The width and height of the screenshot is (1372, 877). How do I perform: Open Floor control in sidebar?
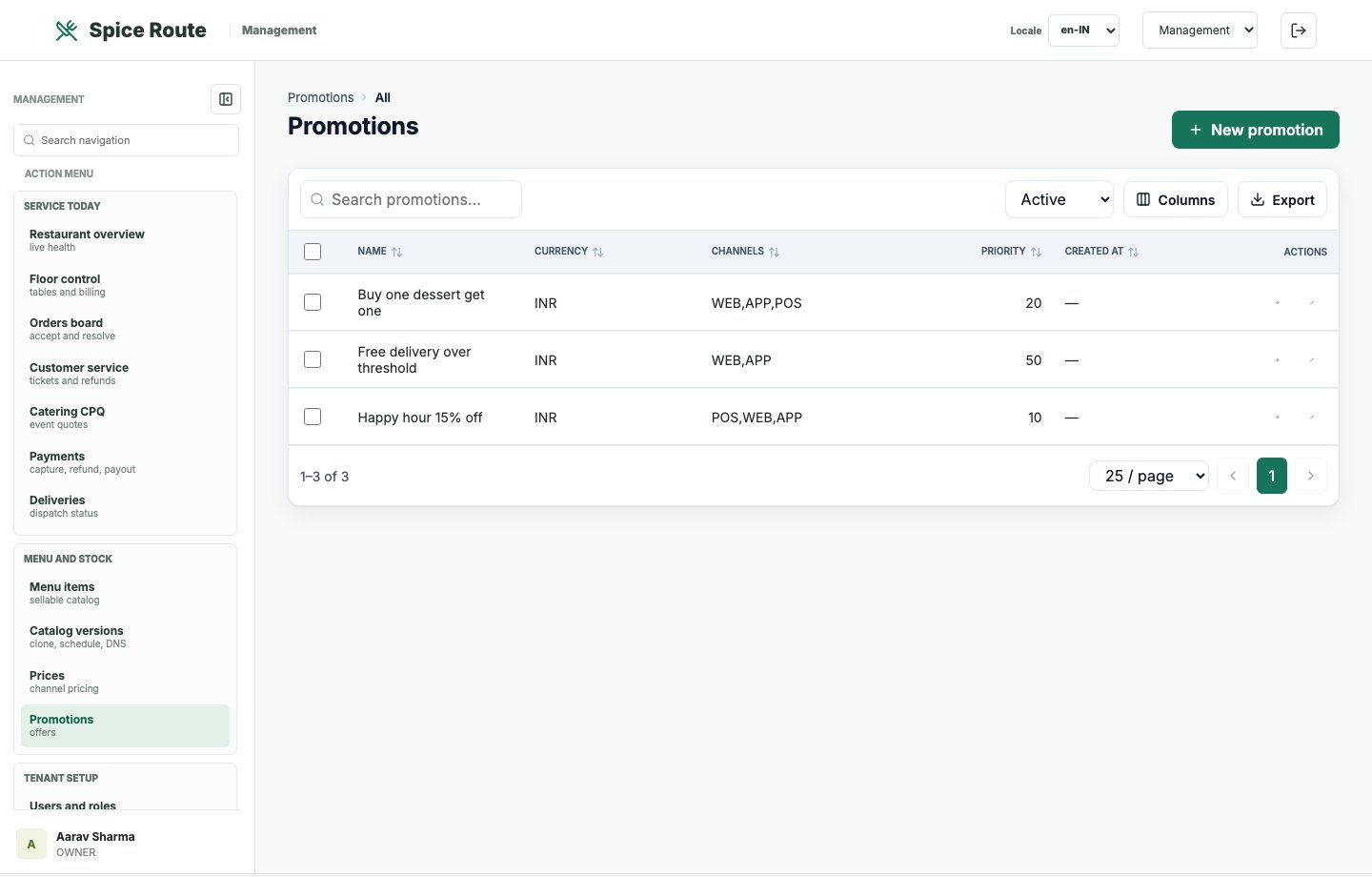pos(125,285)
